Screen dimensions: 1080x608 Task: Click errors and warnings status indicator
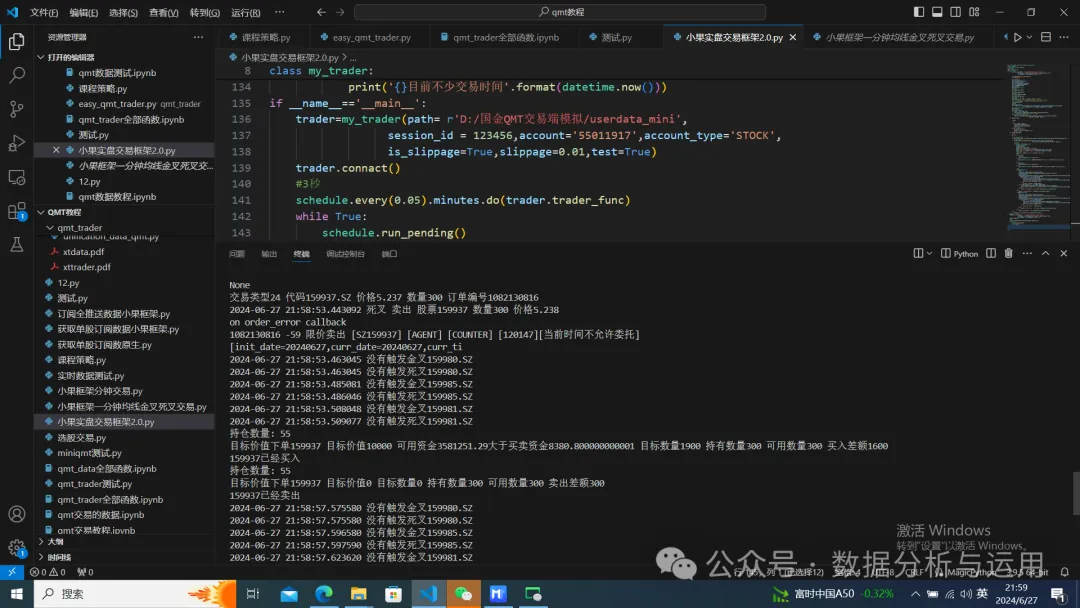click(x=47, y=572)
